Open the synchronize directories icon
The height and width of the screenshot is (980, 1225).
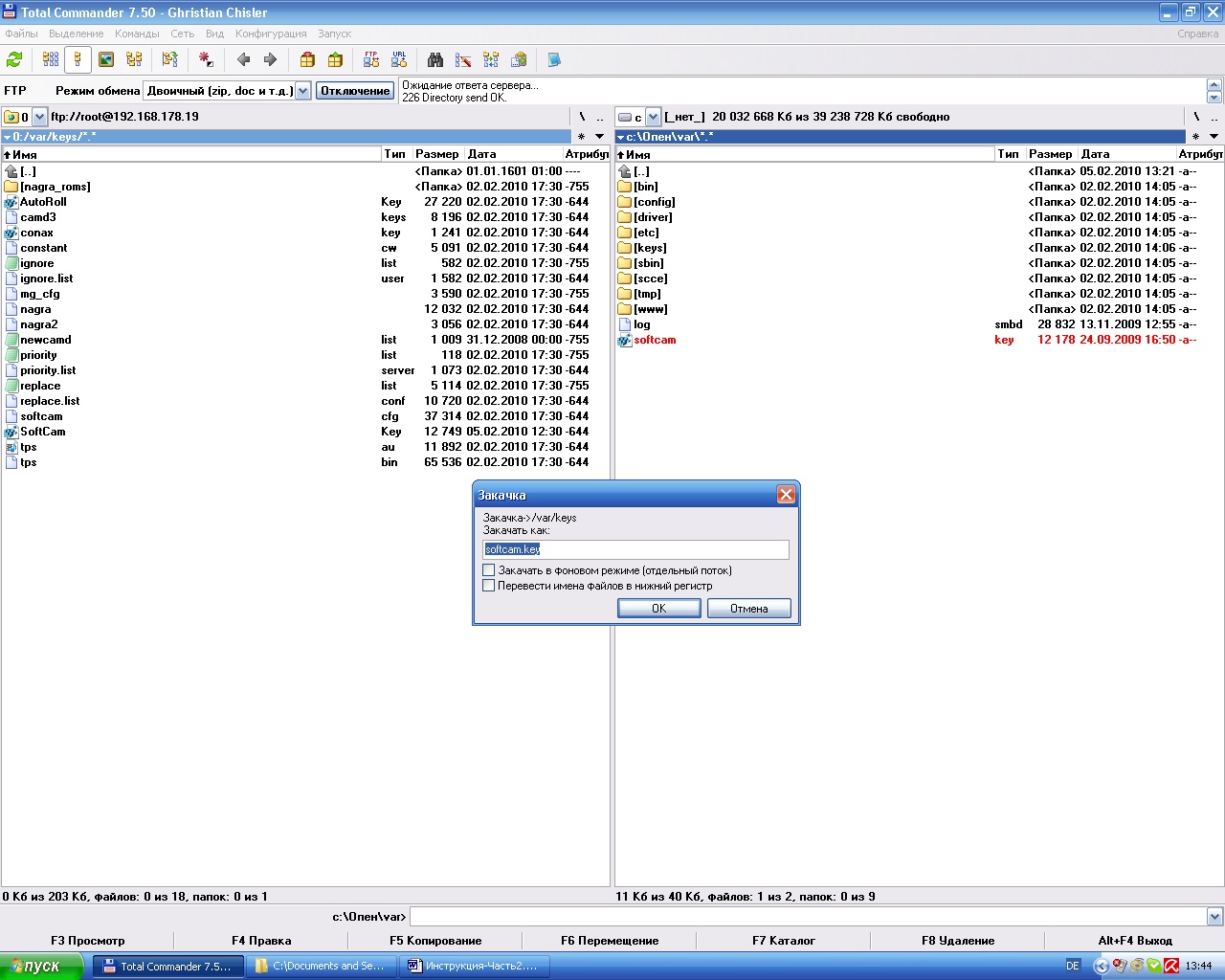coord(491,59)
